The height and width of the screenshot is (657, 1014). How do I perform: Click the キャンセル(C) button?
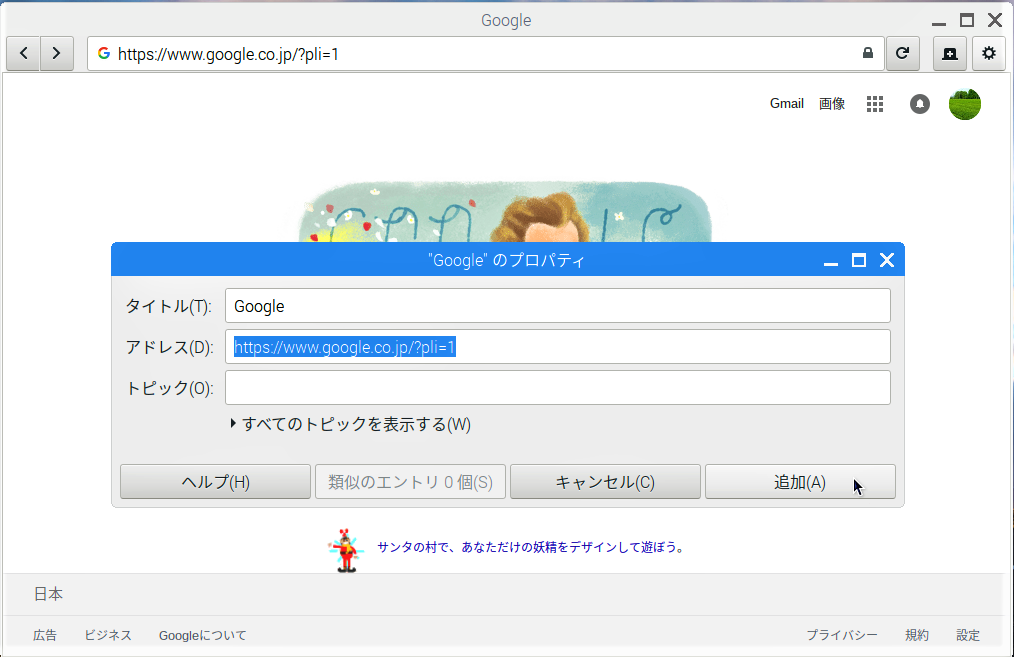605,482
